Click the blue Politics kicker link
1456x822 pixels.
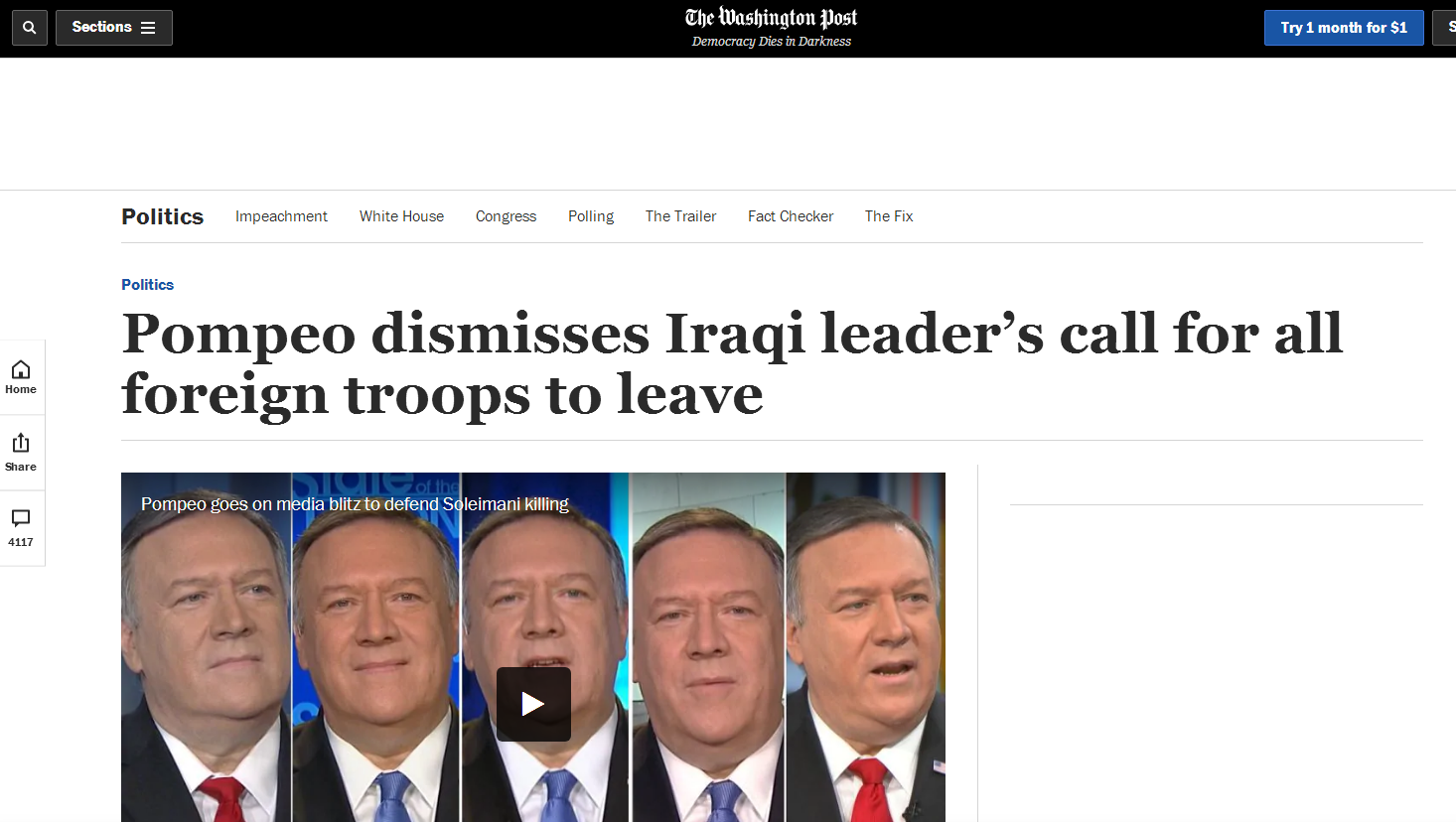coord(148,285)
